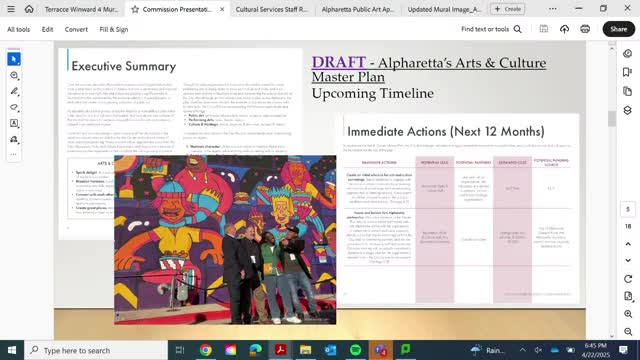640x360 pixels.
Task: Open Task View on taskbar
Action: click(x=180, y=350)
